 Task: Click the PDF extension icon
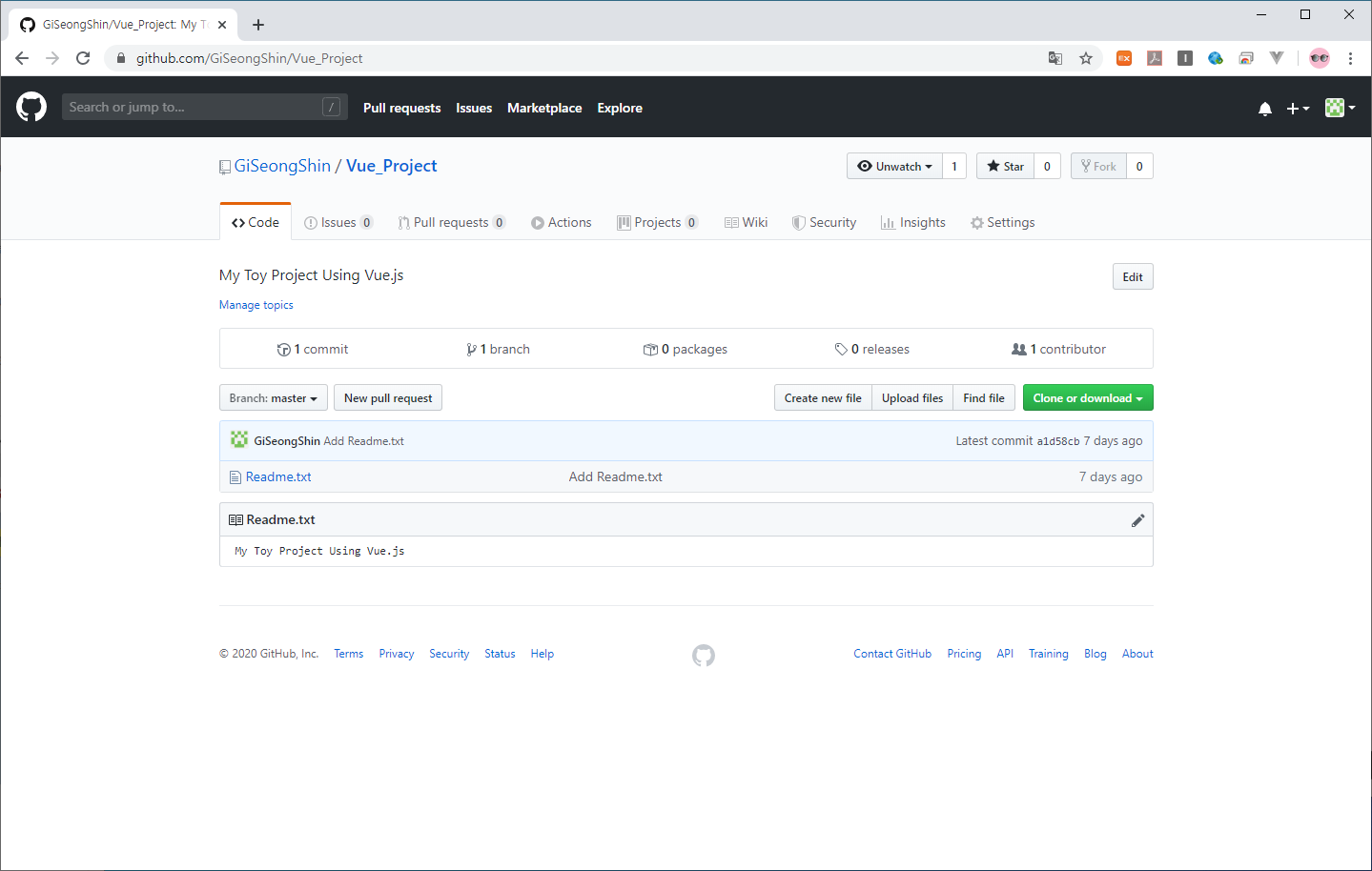1155,58
